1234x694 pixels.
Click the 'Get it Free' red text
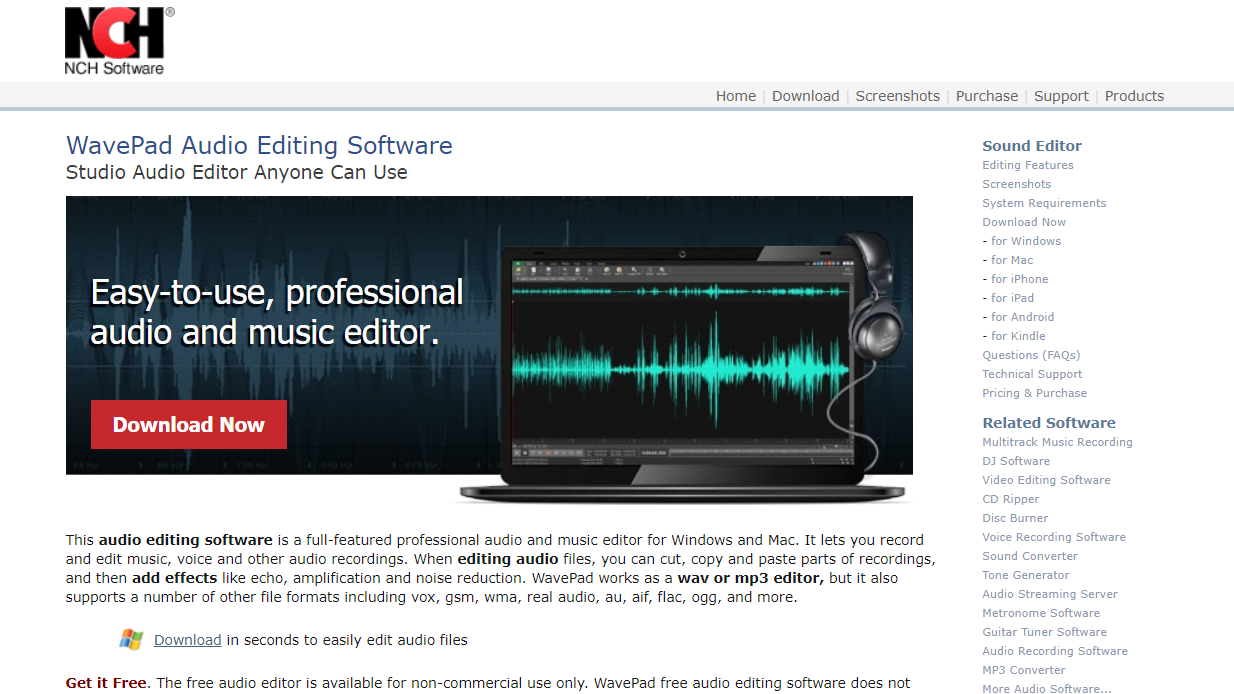(107, 683)
